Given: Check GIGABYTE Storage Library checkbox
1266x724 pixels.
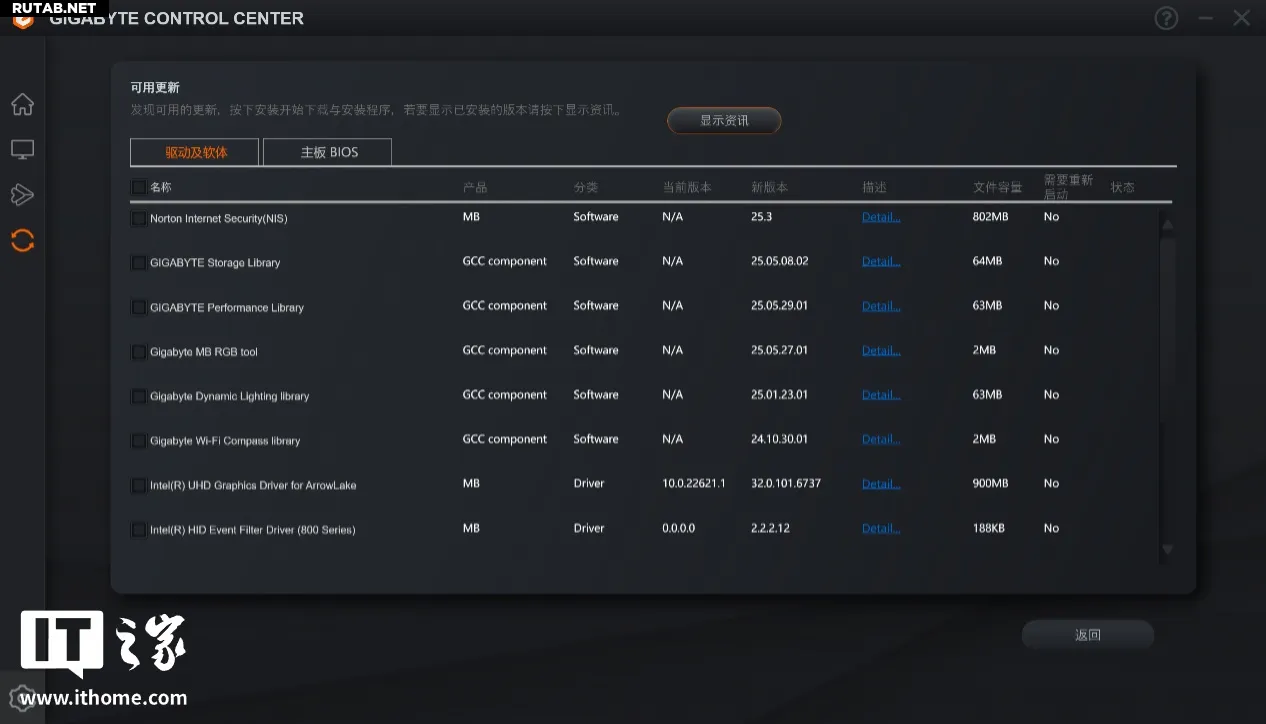Looking at the screenshot, I should click(139, 263).
